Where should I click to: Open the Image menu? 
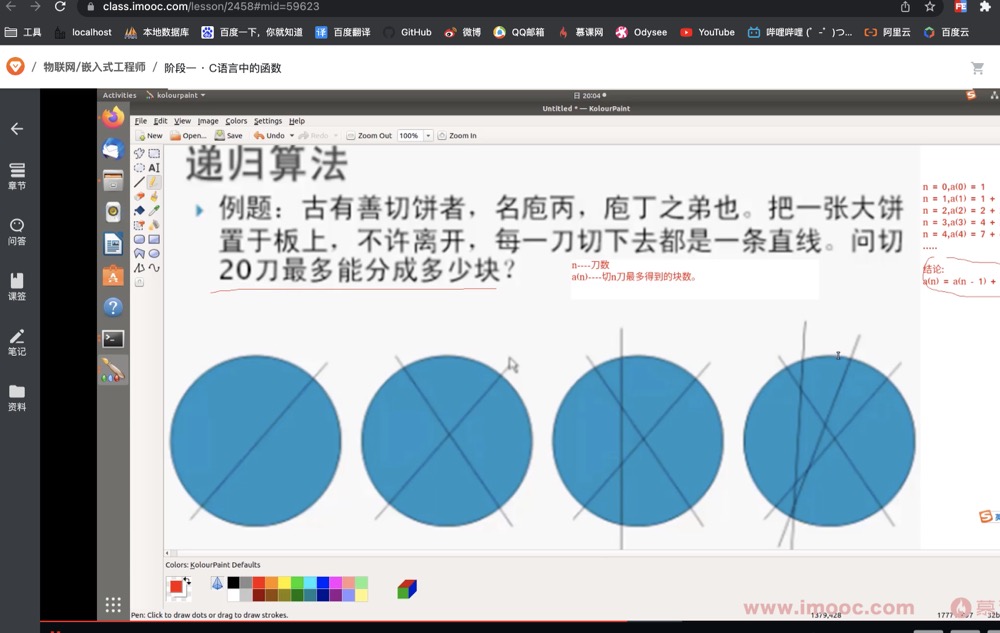tap(210, 120)
